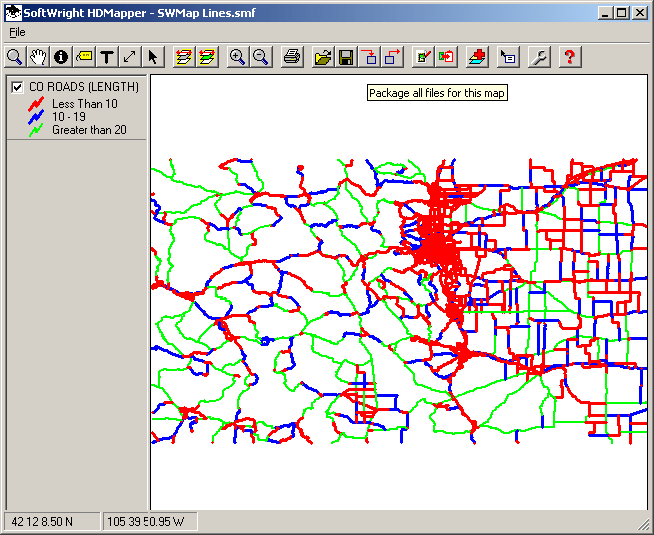This screenshot has height=535, width=654.
Task: Add a layer with red plus icon
Action: click(477, 57)
